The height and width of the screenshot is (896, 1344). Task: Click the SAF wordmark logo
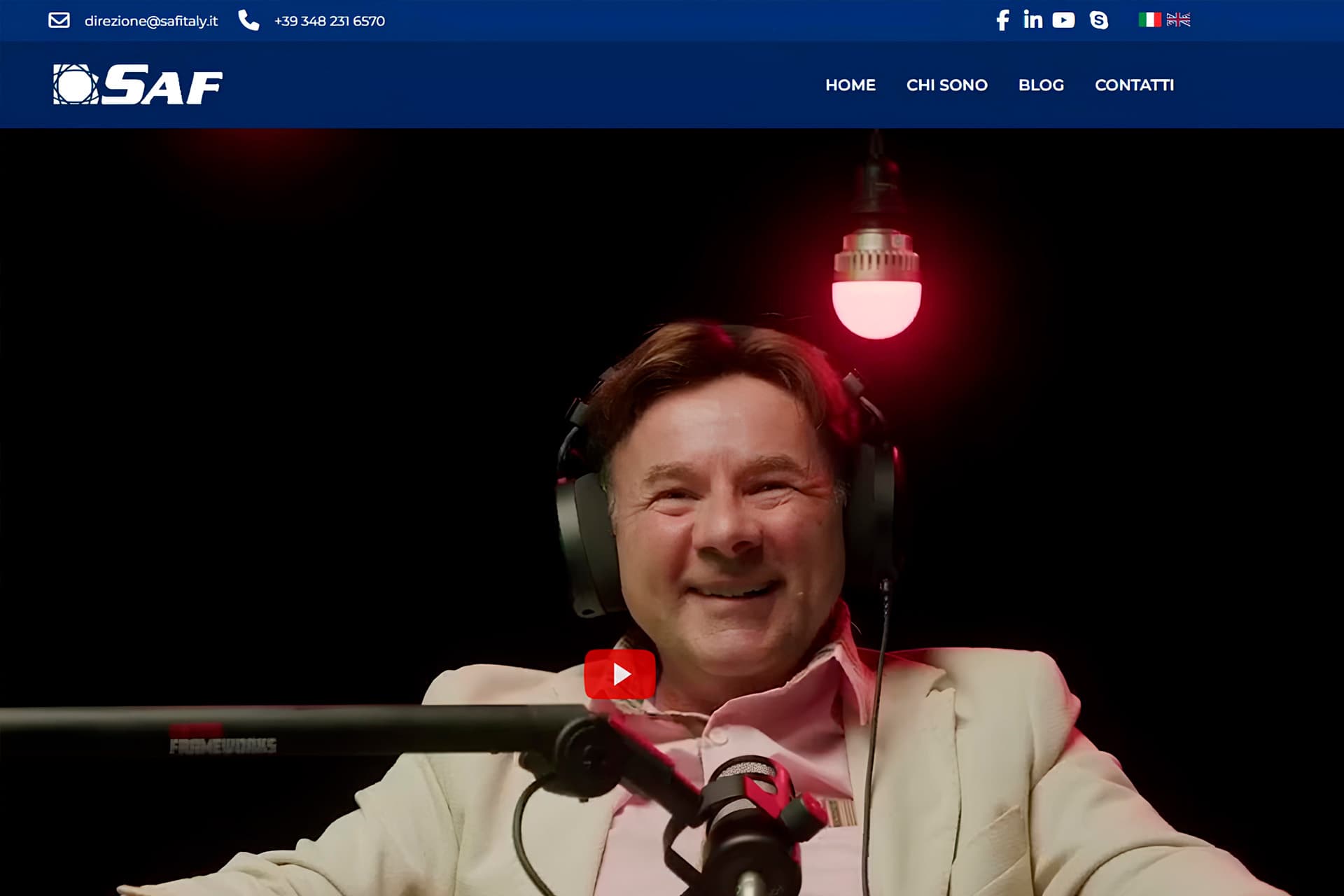[x=162, y=85]
